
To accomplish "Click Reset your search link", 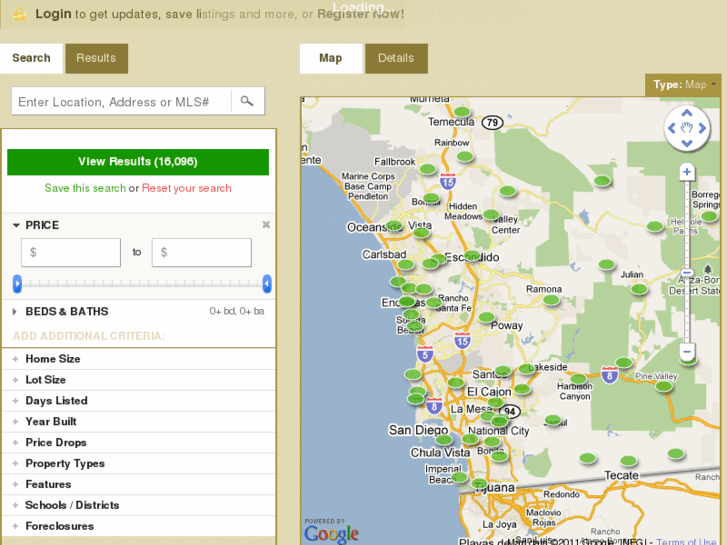I will (186, 188).
